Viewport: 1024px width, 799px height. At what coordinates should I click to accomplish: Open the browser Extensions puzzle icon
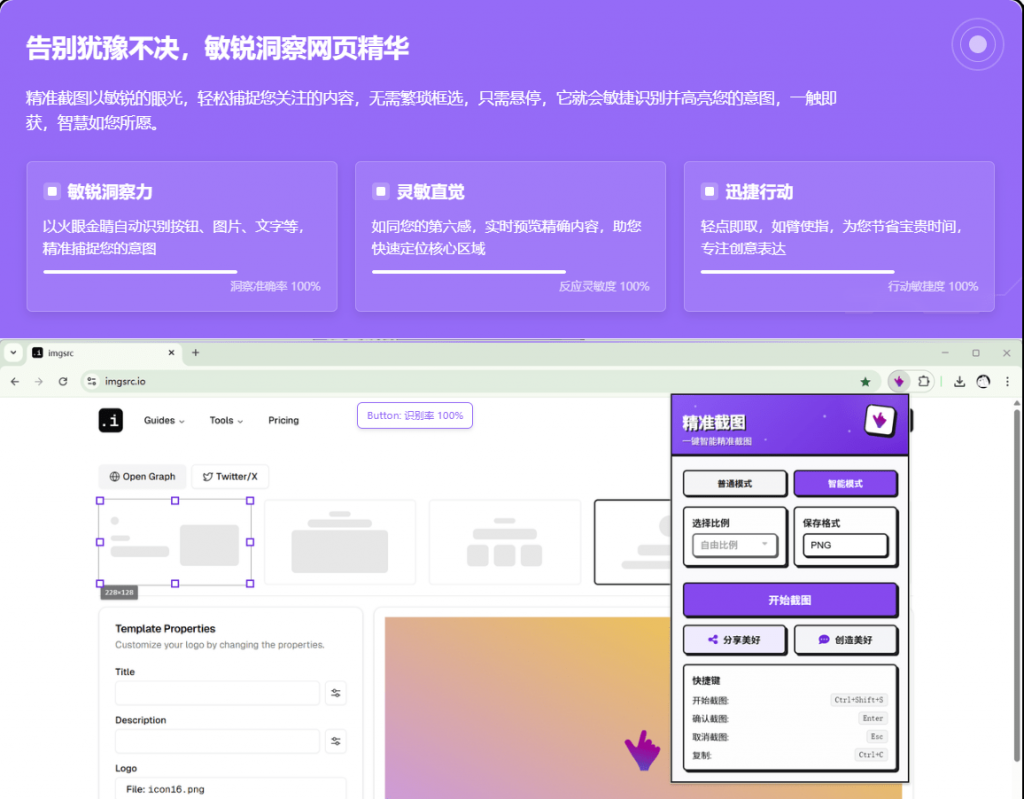pyautogui.click(x=924, y=381)
